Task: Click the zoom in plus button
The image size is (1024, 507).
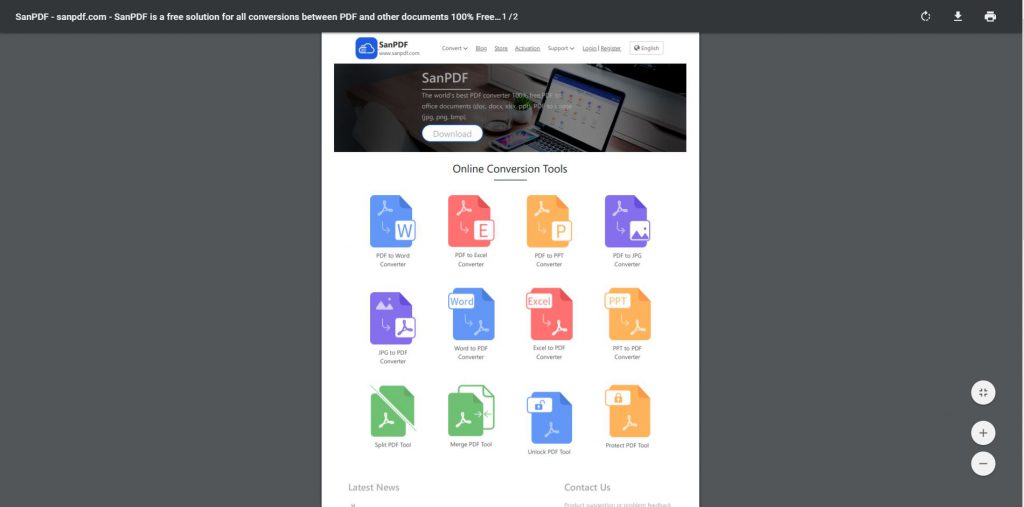Action: (983, 433)
